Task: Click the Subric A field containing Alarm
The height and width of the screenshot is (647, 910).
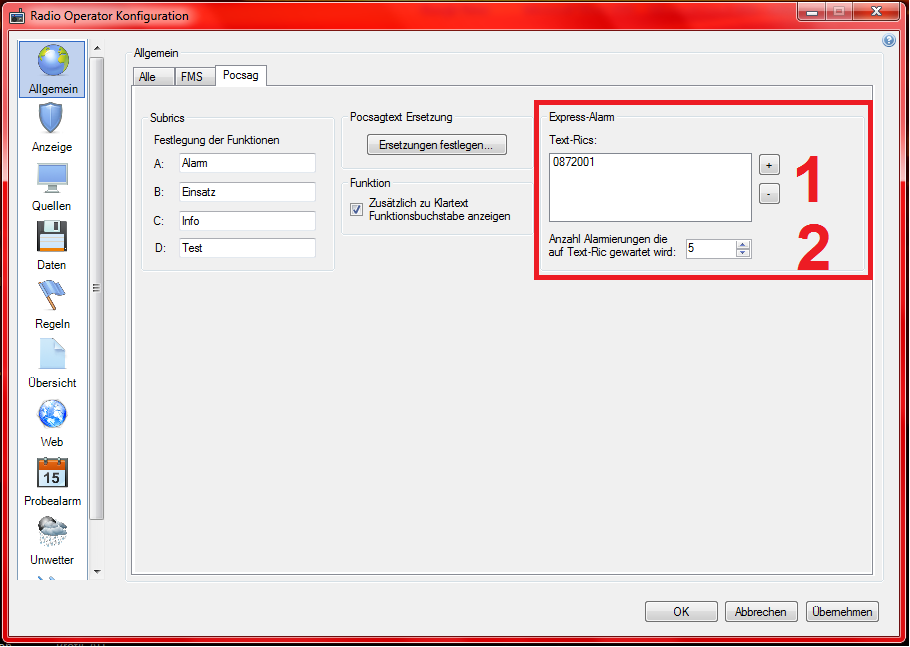Action: tap(247, 163)
